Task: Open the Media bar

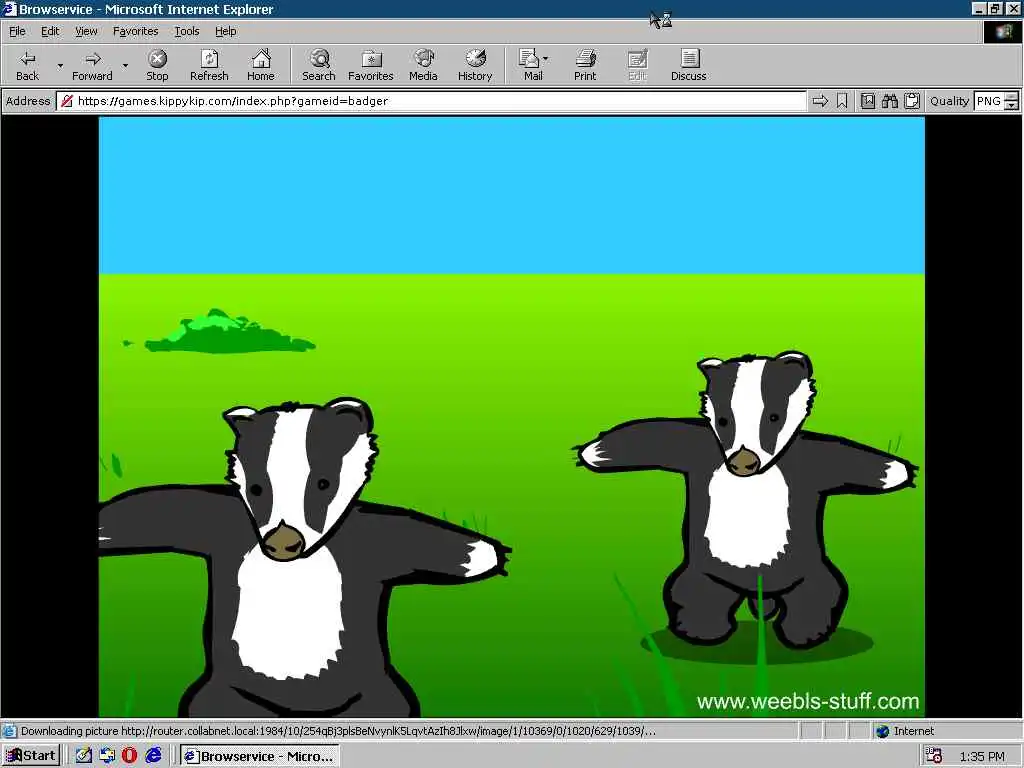Action: point(423,65)
